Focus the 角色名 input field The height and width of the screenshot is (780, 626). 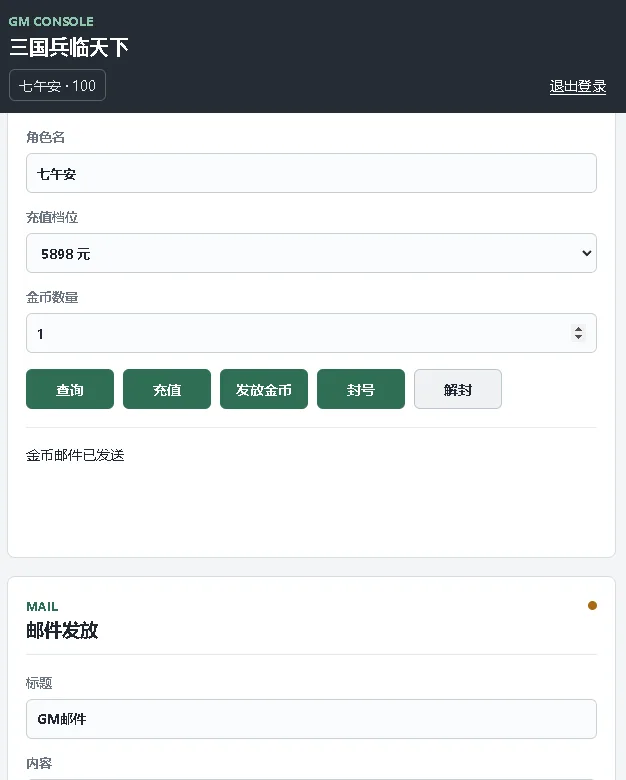click(x=311, y=173)
